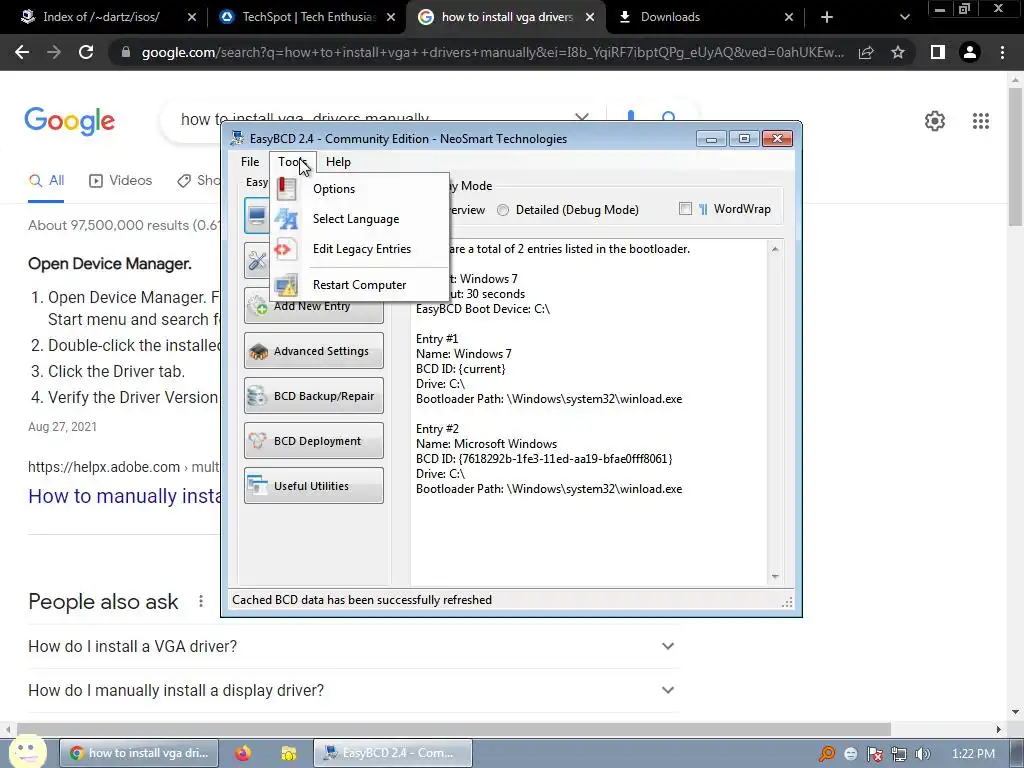The width and height of the screenshot is (1024, 768).
Task: Close the TechSpot tab
Action: (x=391, y=17)
